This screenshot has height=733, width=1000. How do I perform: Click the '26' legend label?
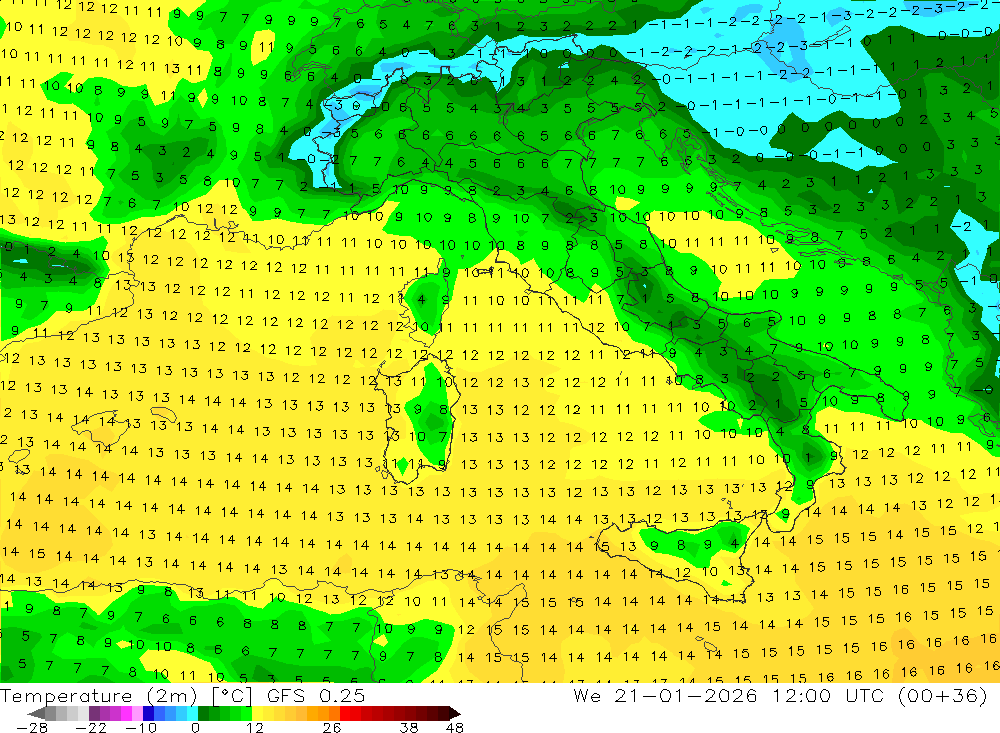tap(332, 728)
